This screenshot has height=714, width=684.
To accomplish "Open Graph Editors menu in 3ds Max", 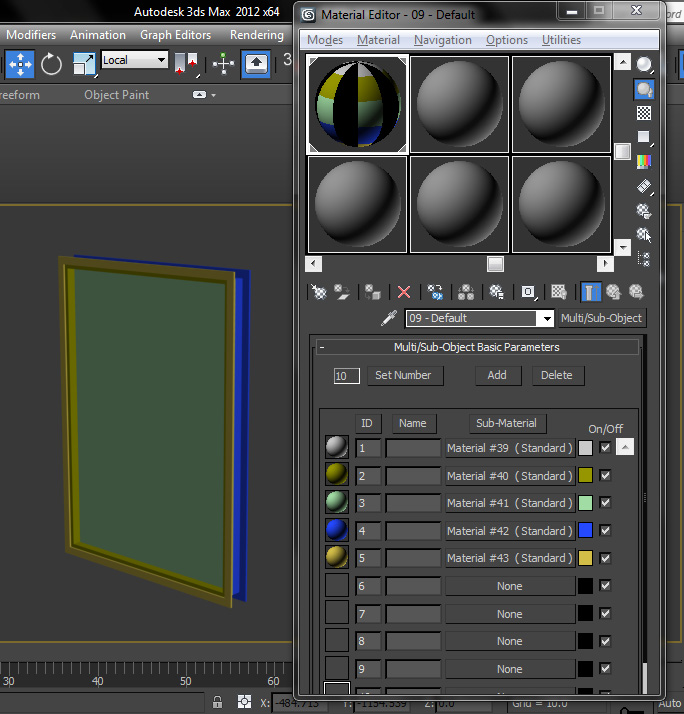I will [175, 35].
